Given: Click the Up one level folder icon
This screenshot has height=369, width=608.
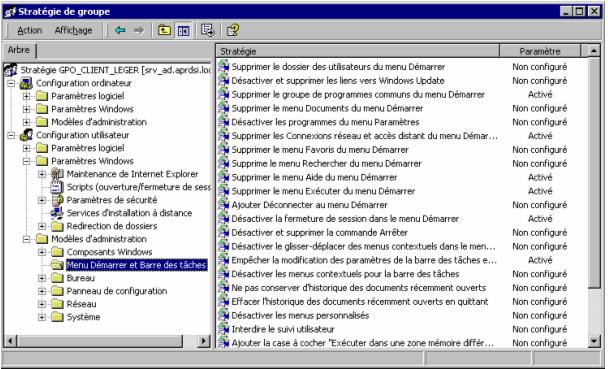Looking at the screenshot, I should [164, 30].
